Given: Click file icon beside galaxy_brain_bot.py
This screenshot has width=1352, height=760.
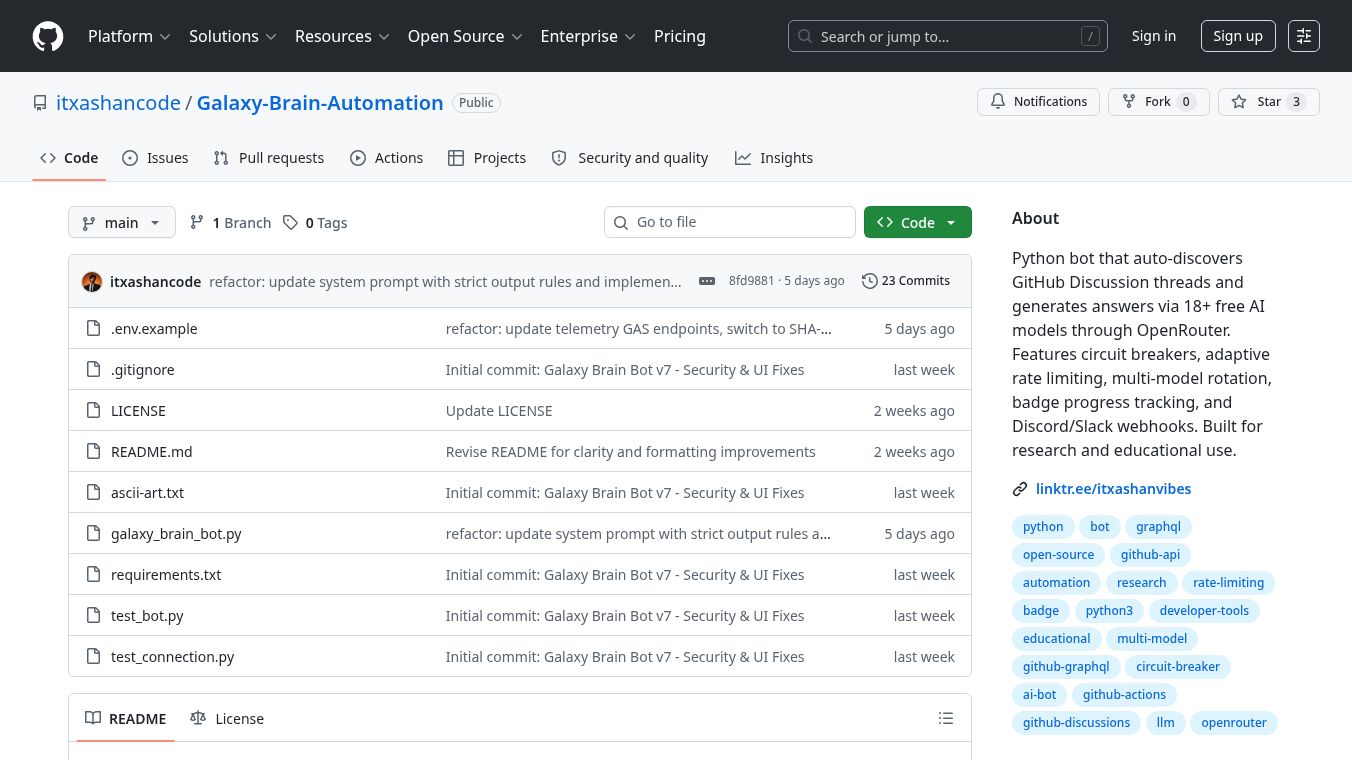Looking at the screenshot, I should (x=93, y=534).
